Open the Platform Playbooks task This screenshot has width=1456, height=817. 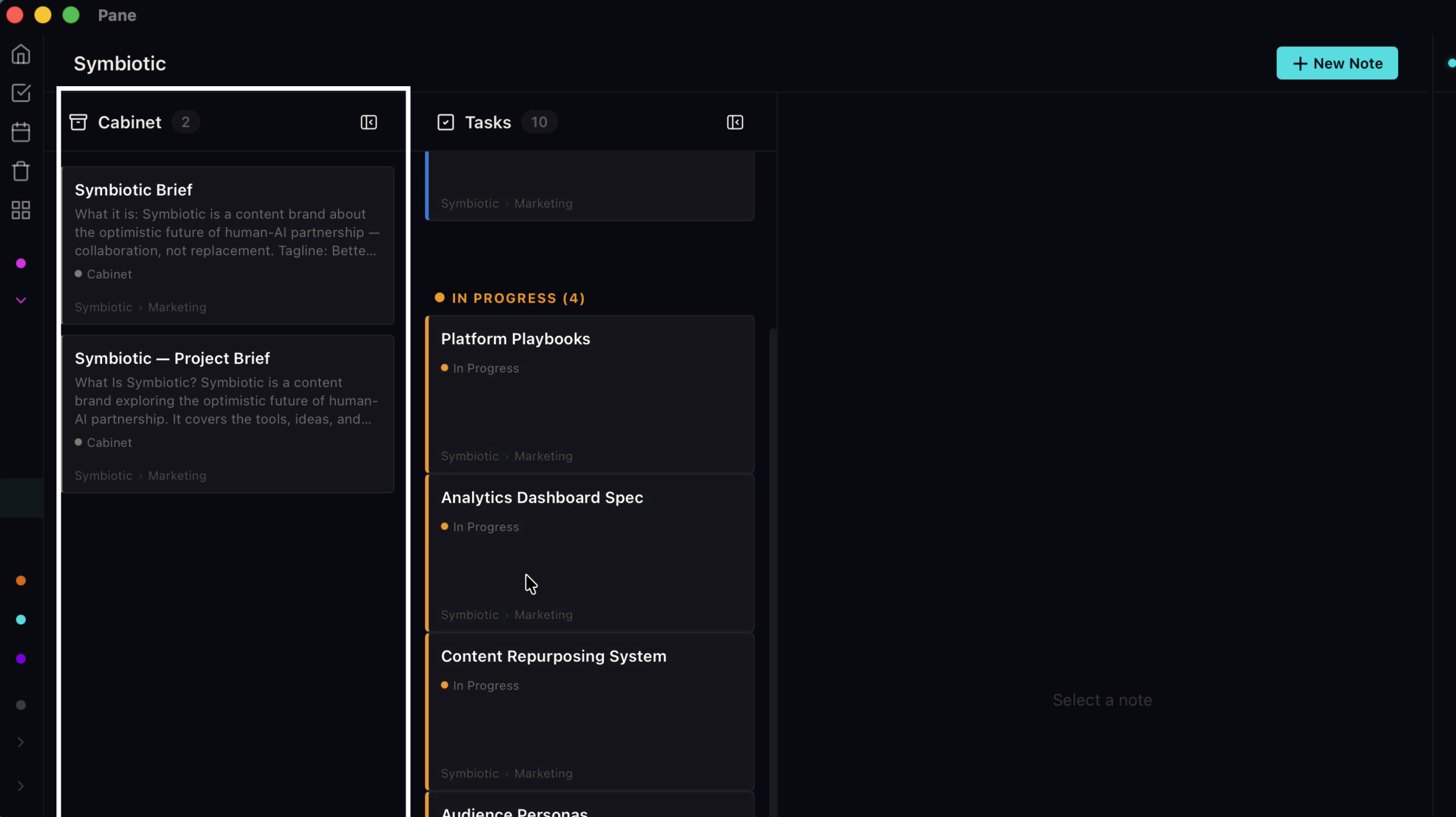click(x=589, y=394)
